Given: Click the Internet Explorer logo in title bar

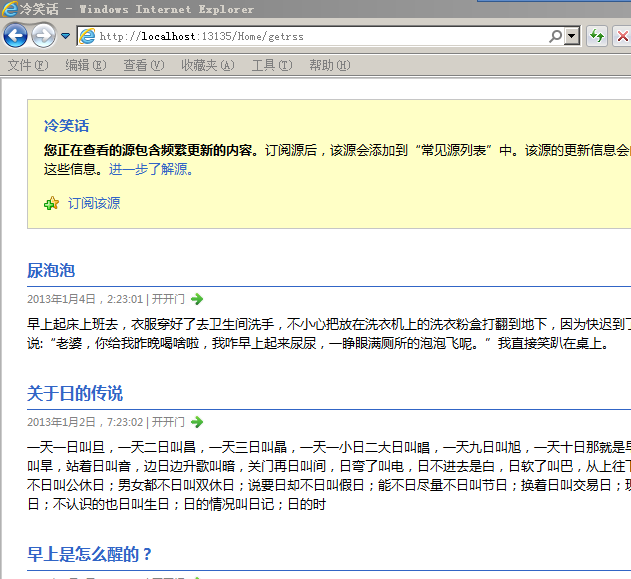Looking at the screenshot, I should point(10,9).
